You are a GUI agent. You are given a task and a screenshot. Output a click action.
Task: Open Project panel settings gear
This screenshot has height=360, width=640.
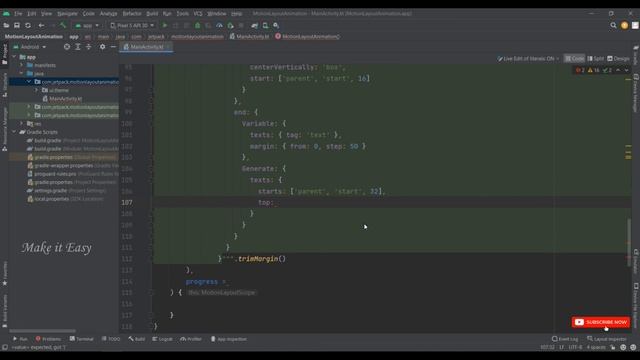click(102, 47)
